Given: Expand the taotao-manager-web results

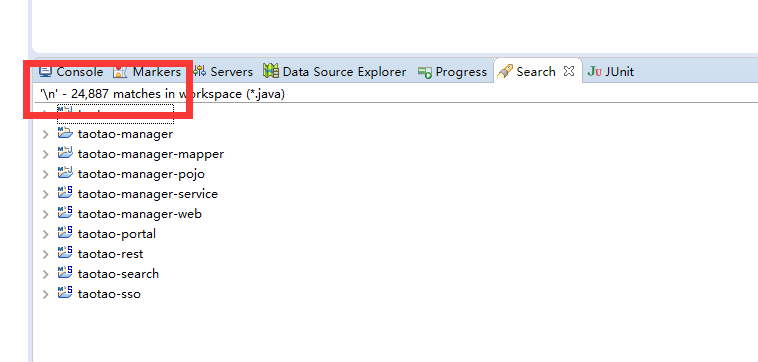Looking at the screenshot, I should 45,214.
